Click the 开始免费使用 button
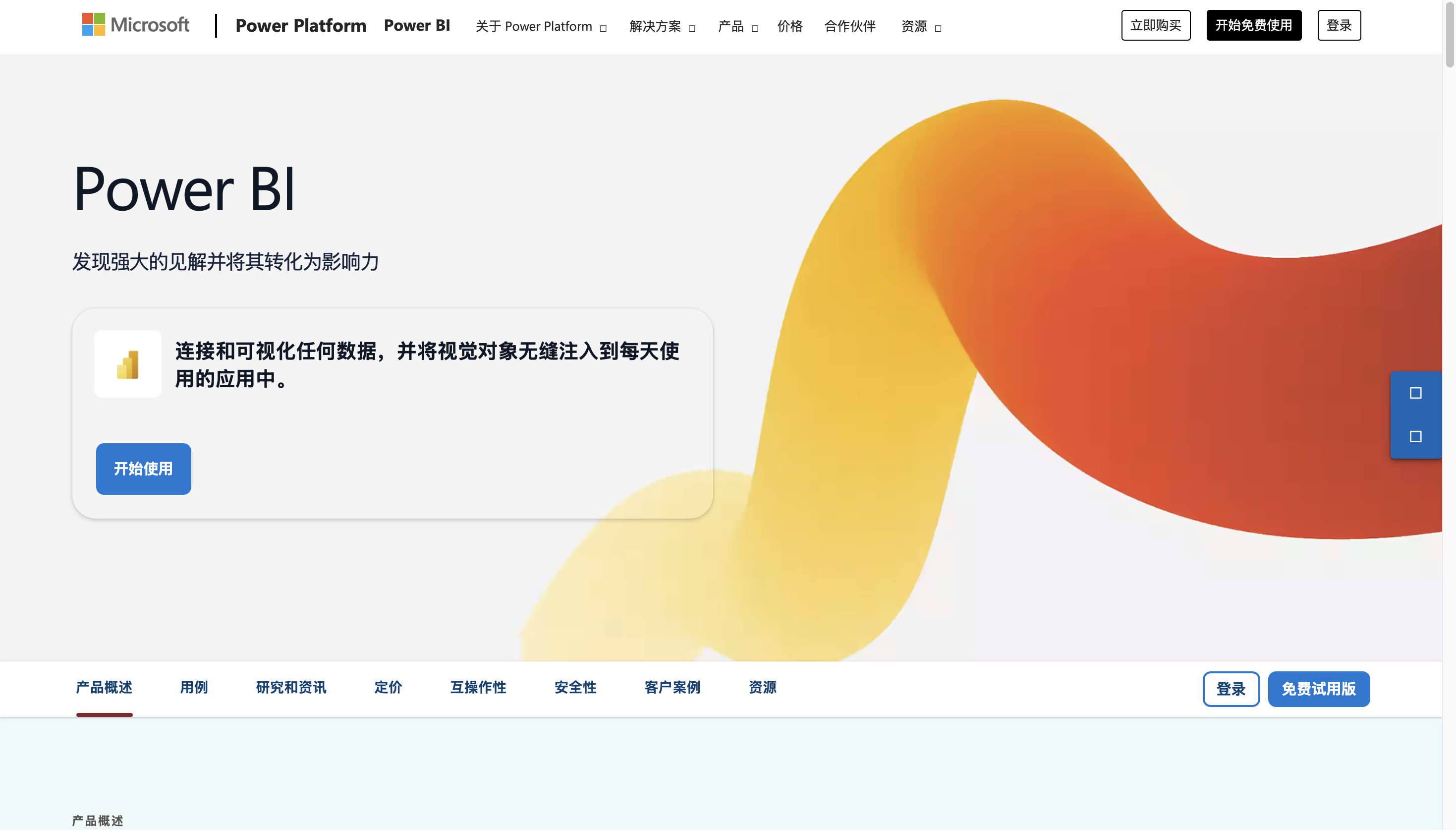The image size is (1456, 830). point(1253,25)
